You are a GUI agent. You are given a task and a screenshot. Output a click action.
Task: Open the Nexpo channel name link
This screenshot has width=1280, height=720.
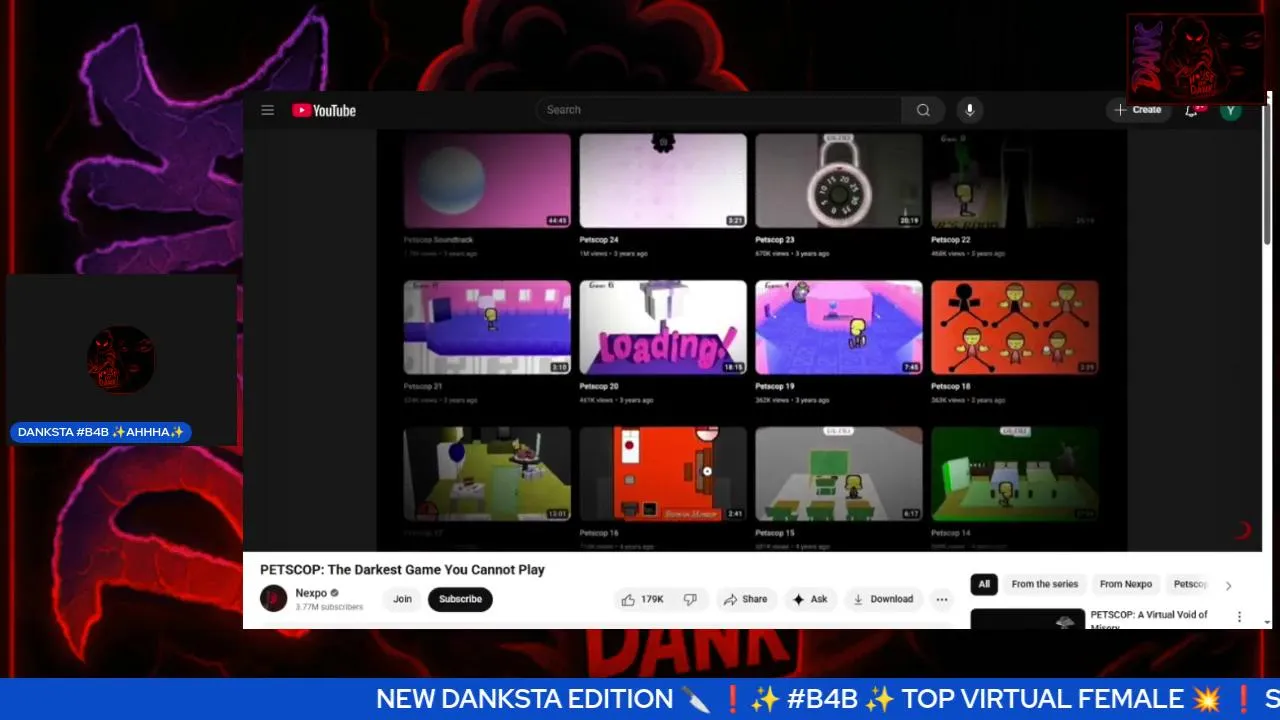(x=311, y=593)
